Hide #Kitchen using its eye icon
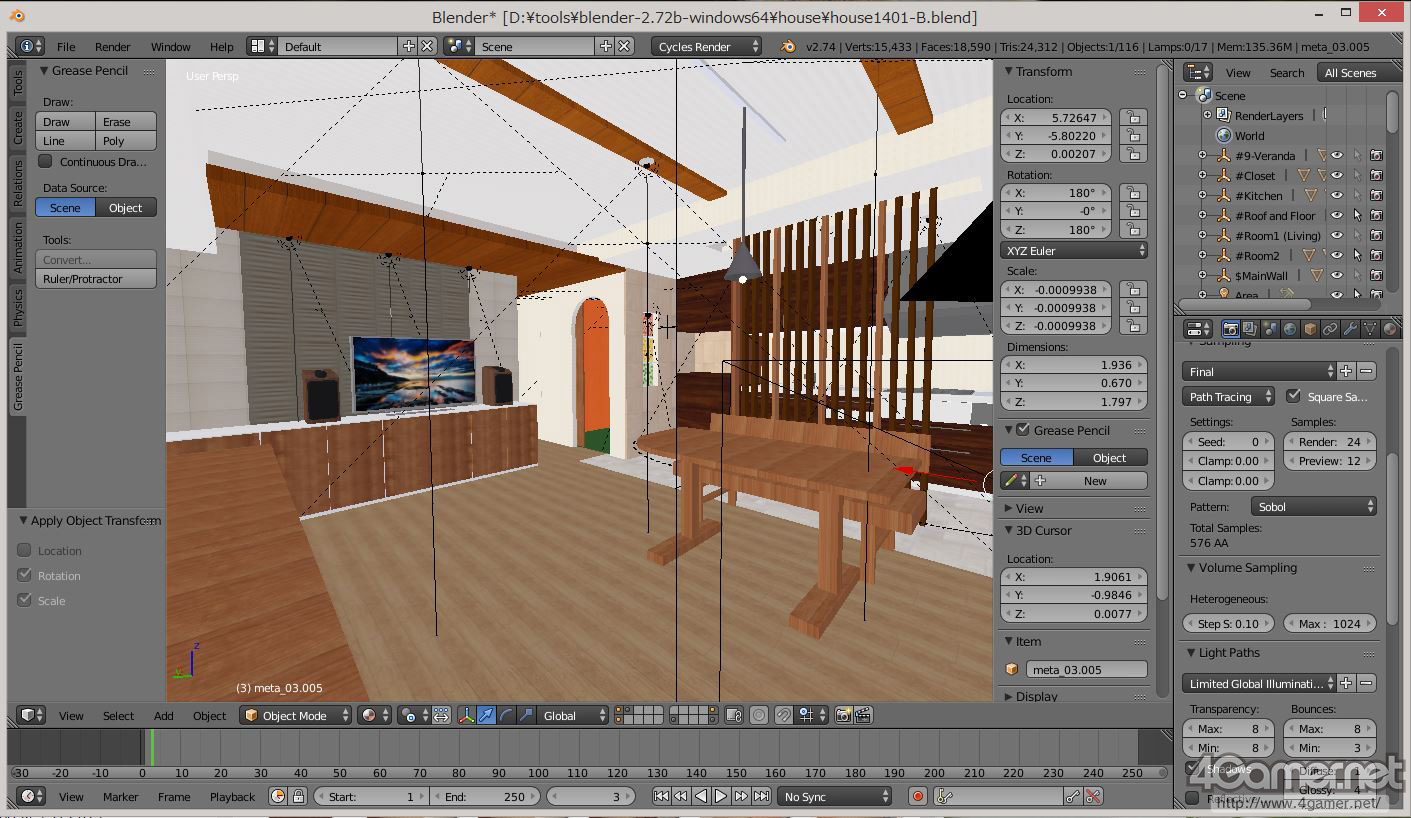 coord(1336,195)
